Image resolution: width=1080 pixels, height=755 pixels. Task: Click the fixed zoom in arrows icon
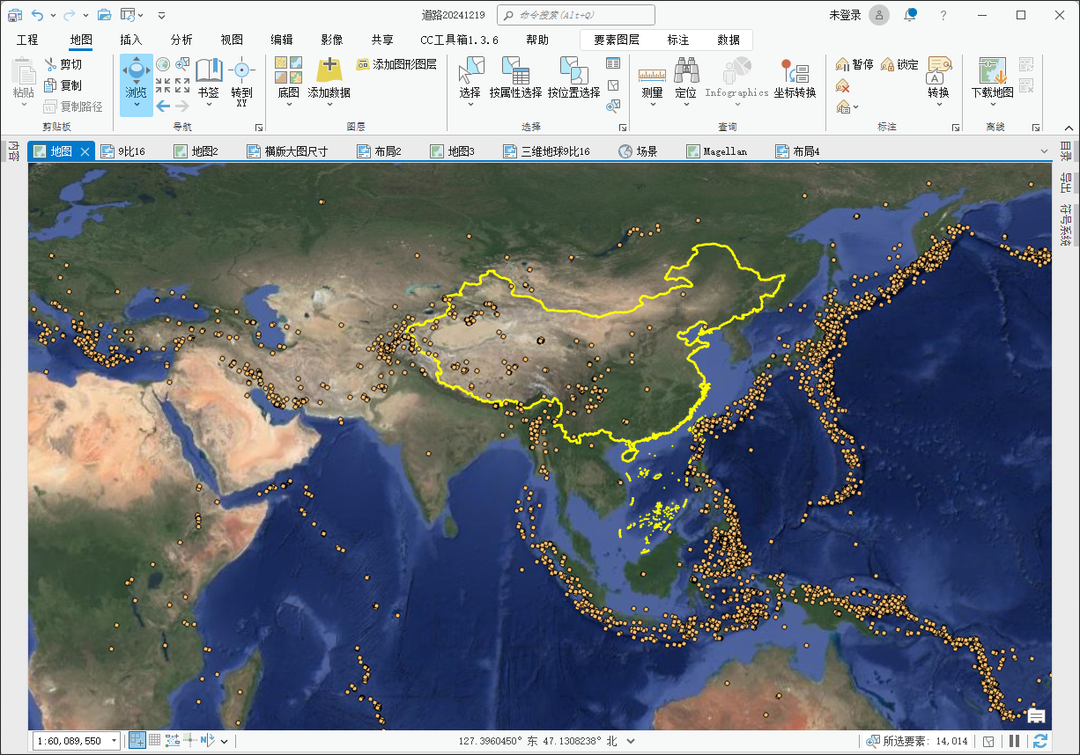click(x=163, y=85)
